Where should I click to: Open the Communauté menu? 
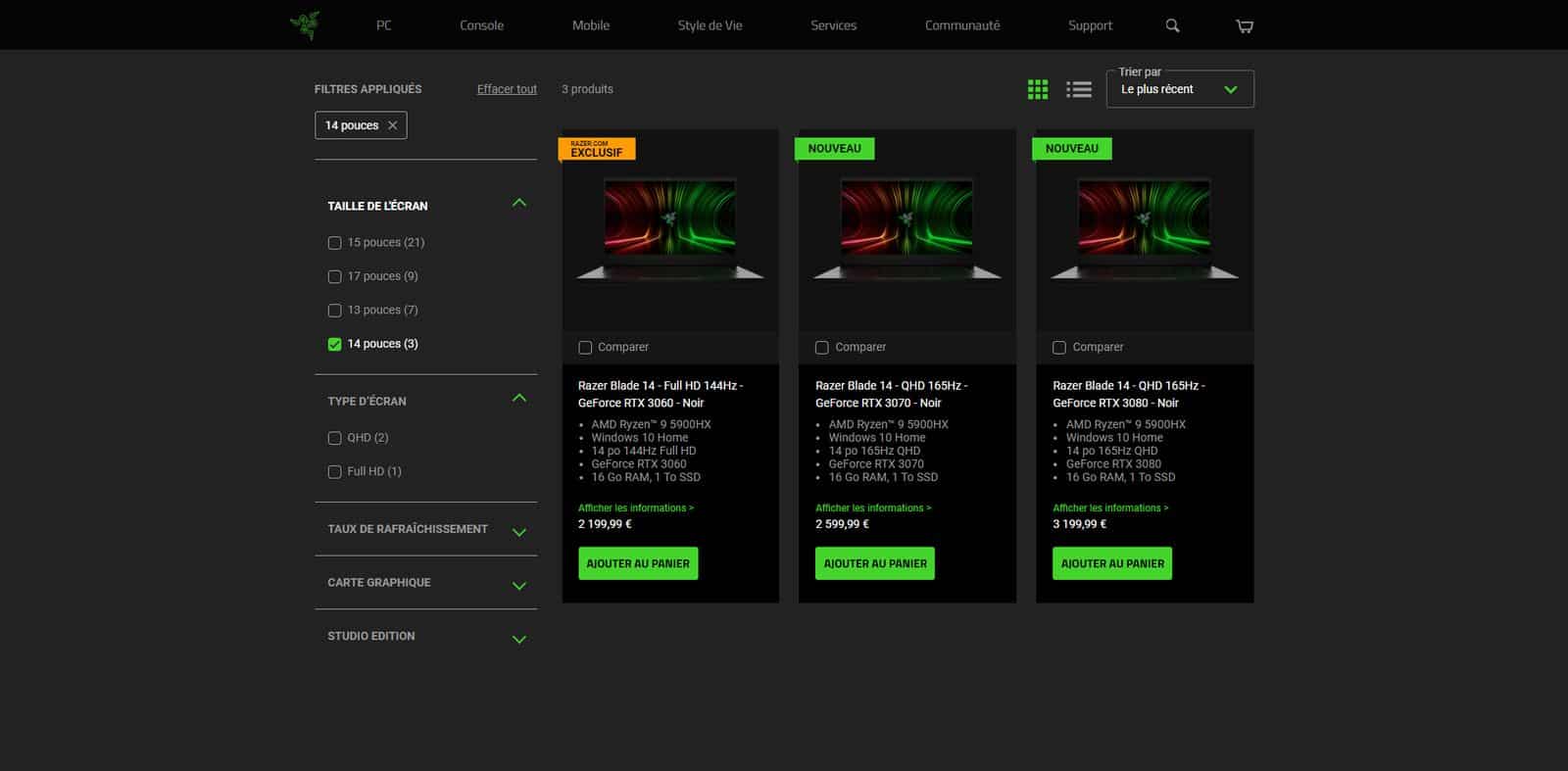(x=962, y=25)
